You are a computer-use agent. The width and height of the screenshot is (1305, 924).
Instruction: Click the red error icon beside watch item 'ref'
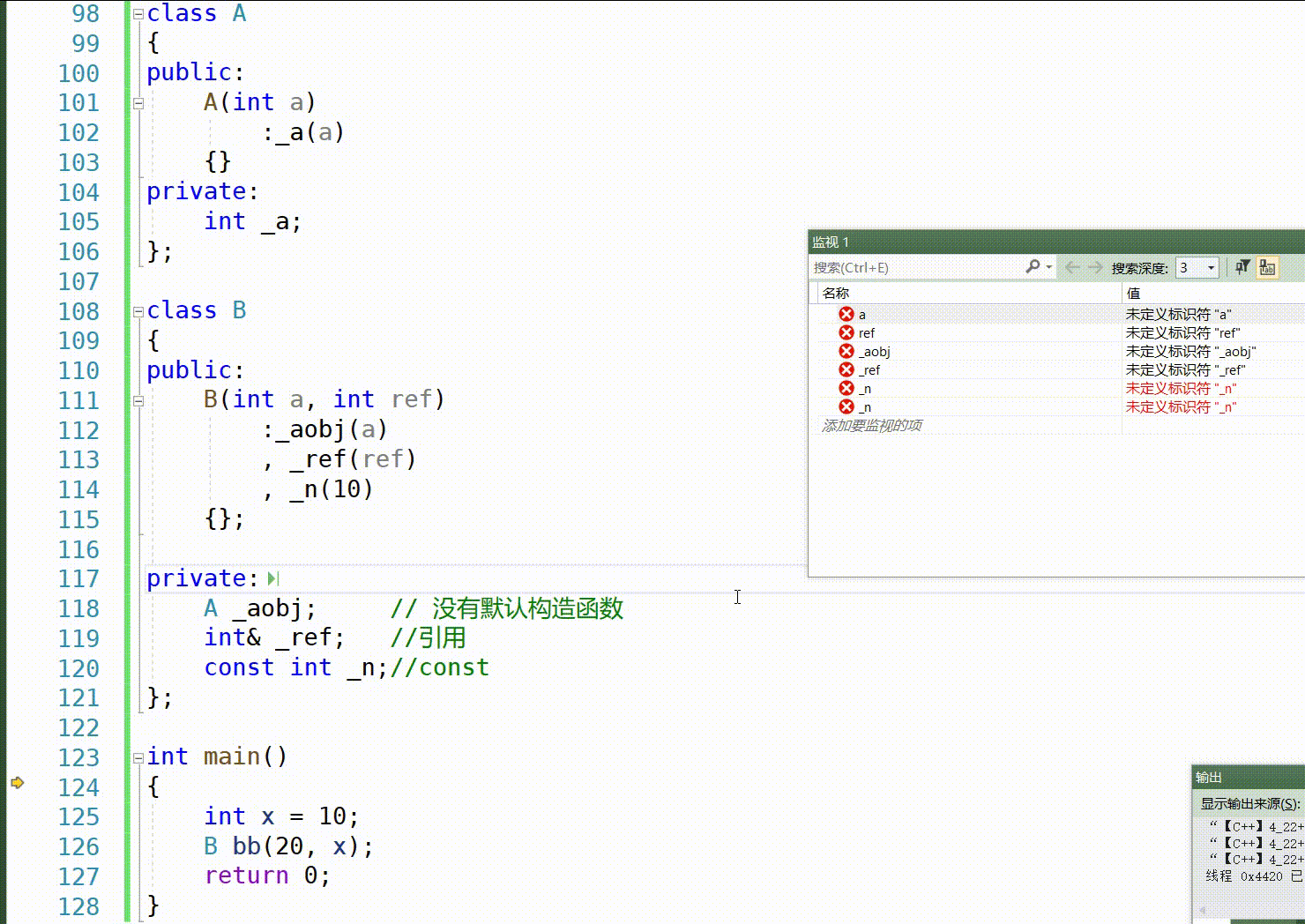[x=846, y=332]
